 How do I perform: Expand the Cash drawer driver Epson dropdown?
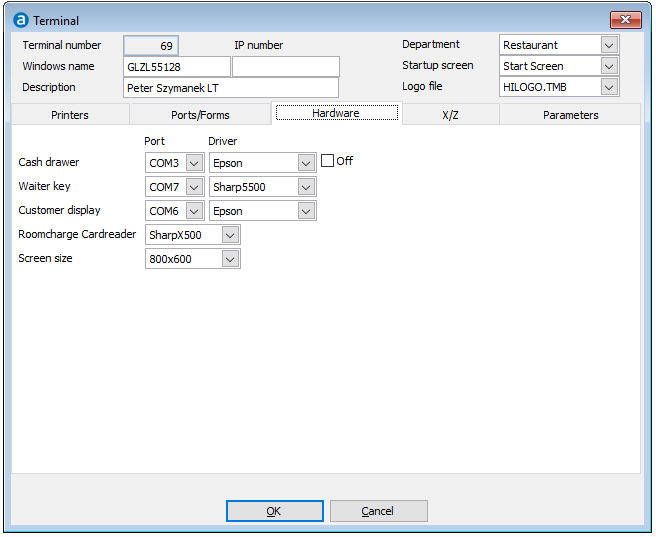coord(306,163)
